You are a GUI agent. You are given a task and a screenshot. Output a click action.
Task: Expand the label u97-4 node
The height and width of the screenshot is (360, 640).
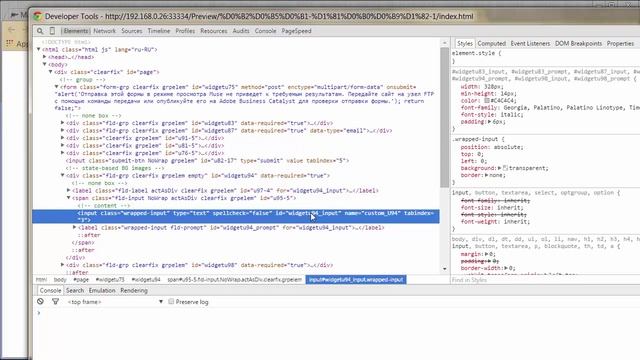tap(69, 190)
